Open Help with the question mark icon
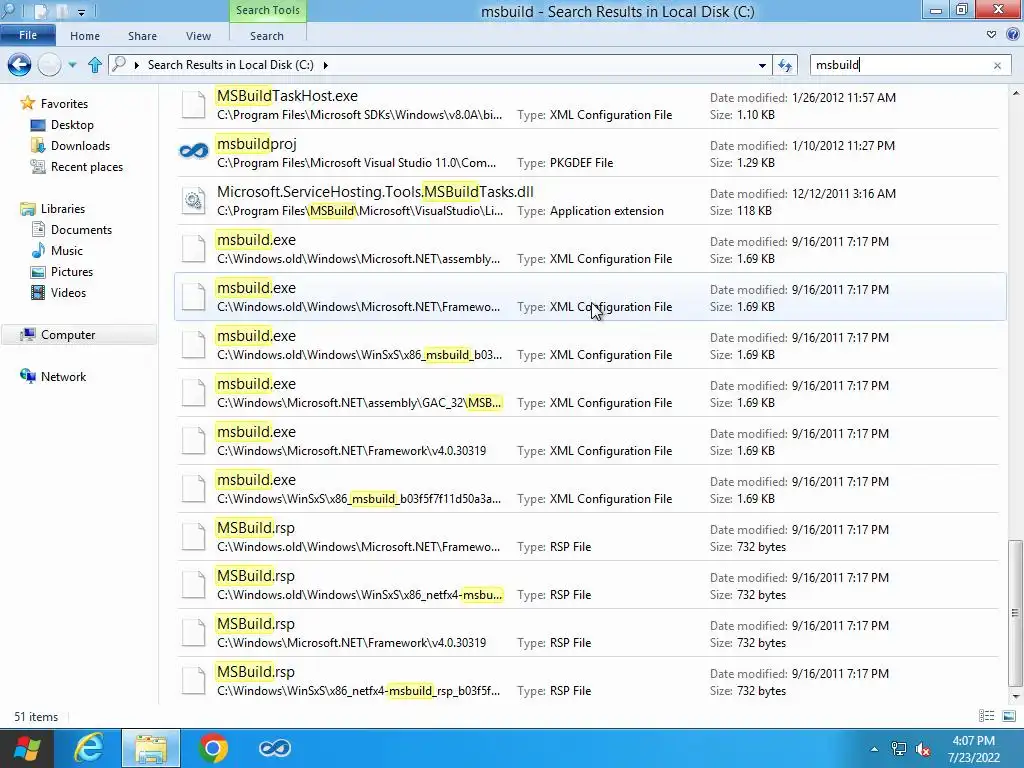Image resolution: width=1024 pixels, height=768 pixels. pos(1014,35)
